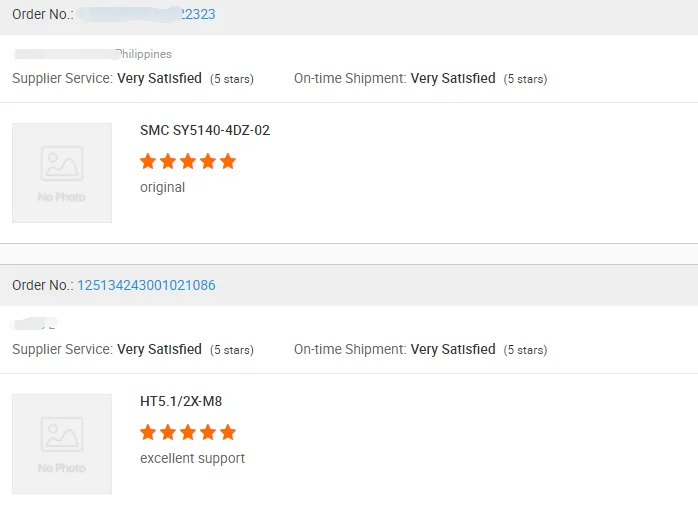
Task: Click the "original" review comment
Action: [162, 187]
